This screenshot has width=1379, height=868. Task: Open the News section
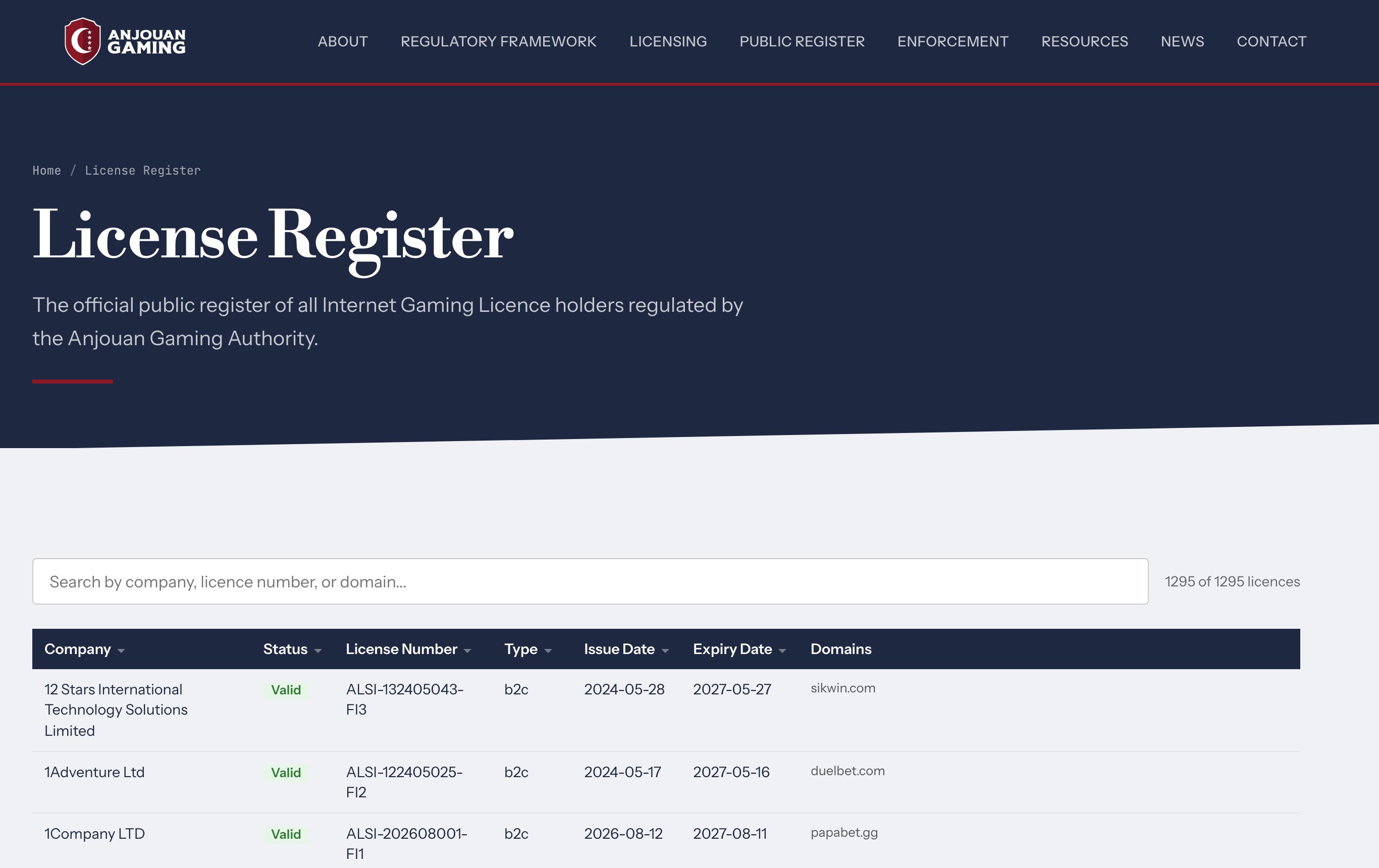pyautogui.click(x=1182, y=41)
